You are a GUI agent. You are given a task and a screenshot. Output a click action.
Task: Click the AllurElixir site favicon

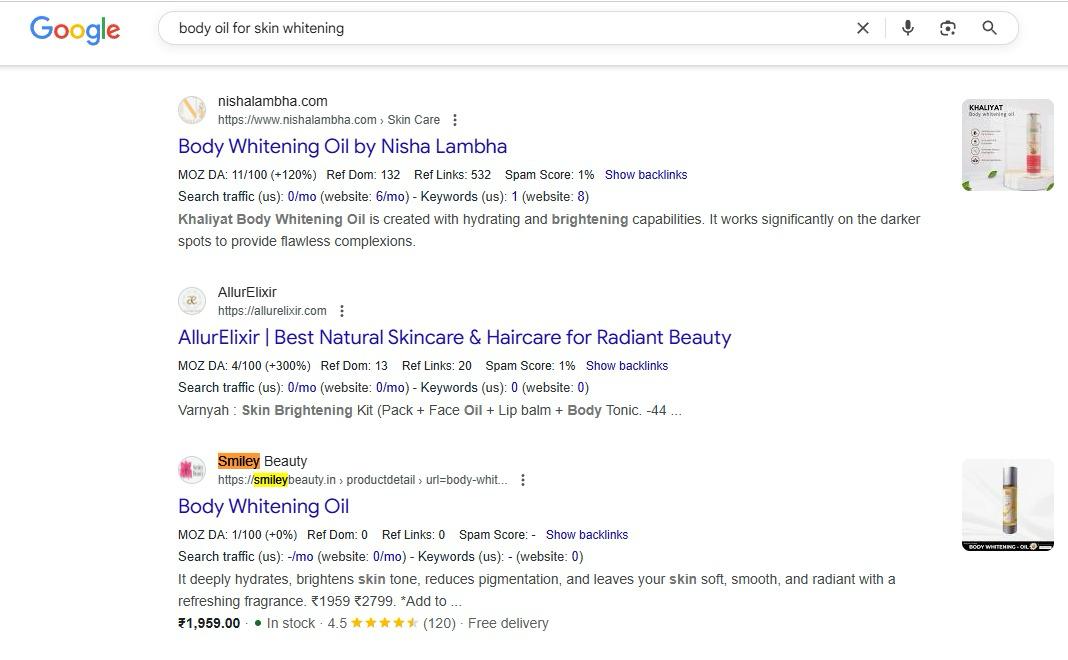click(x=192, y=300)
